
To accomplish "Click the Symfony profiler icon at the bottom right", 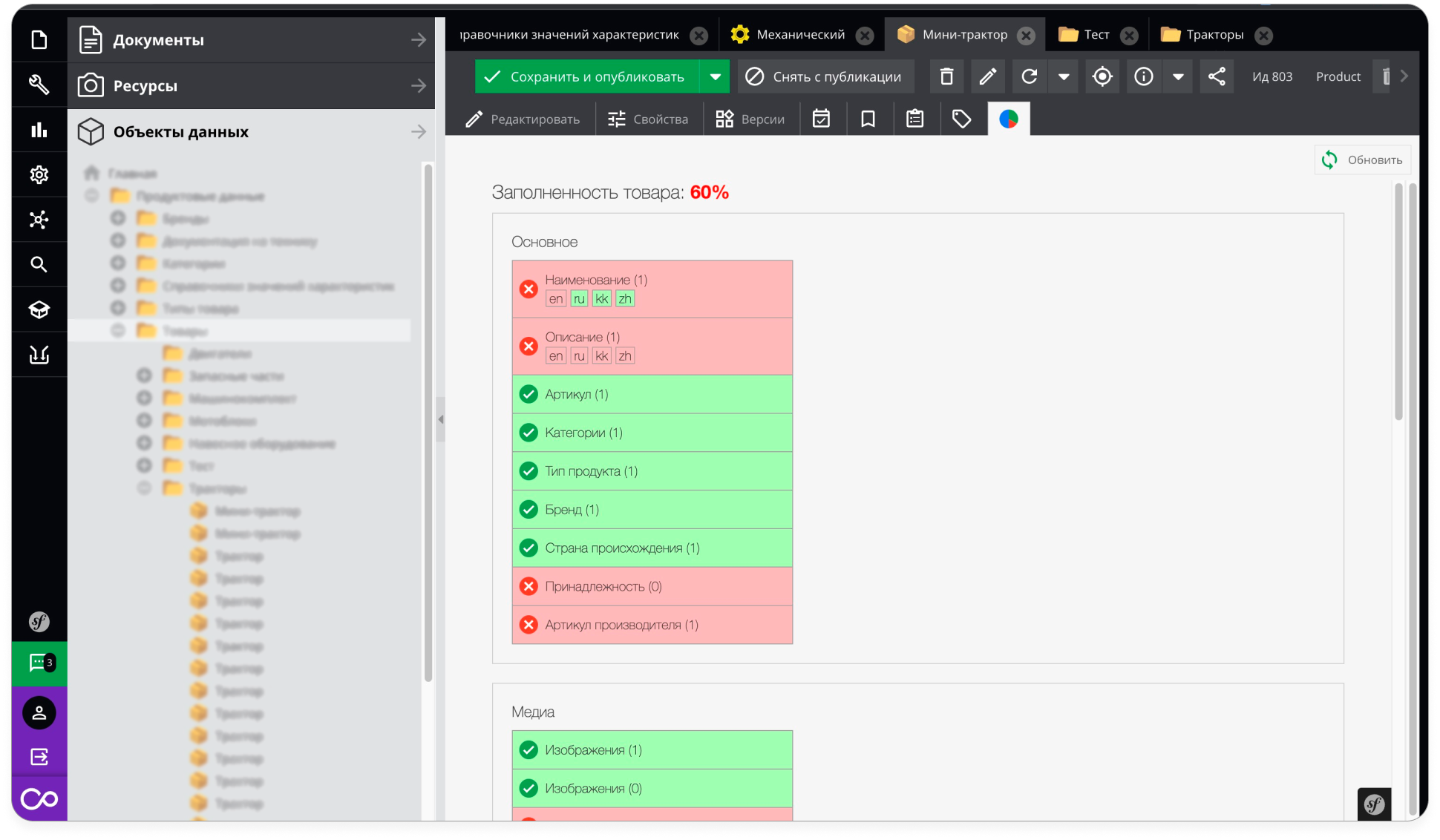I will click(x=1375, y=804).
